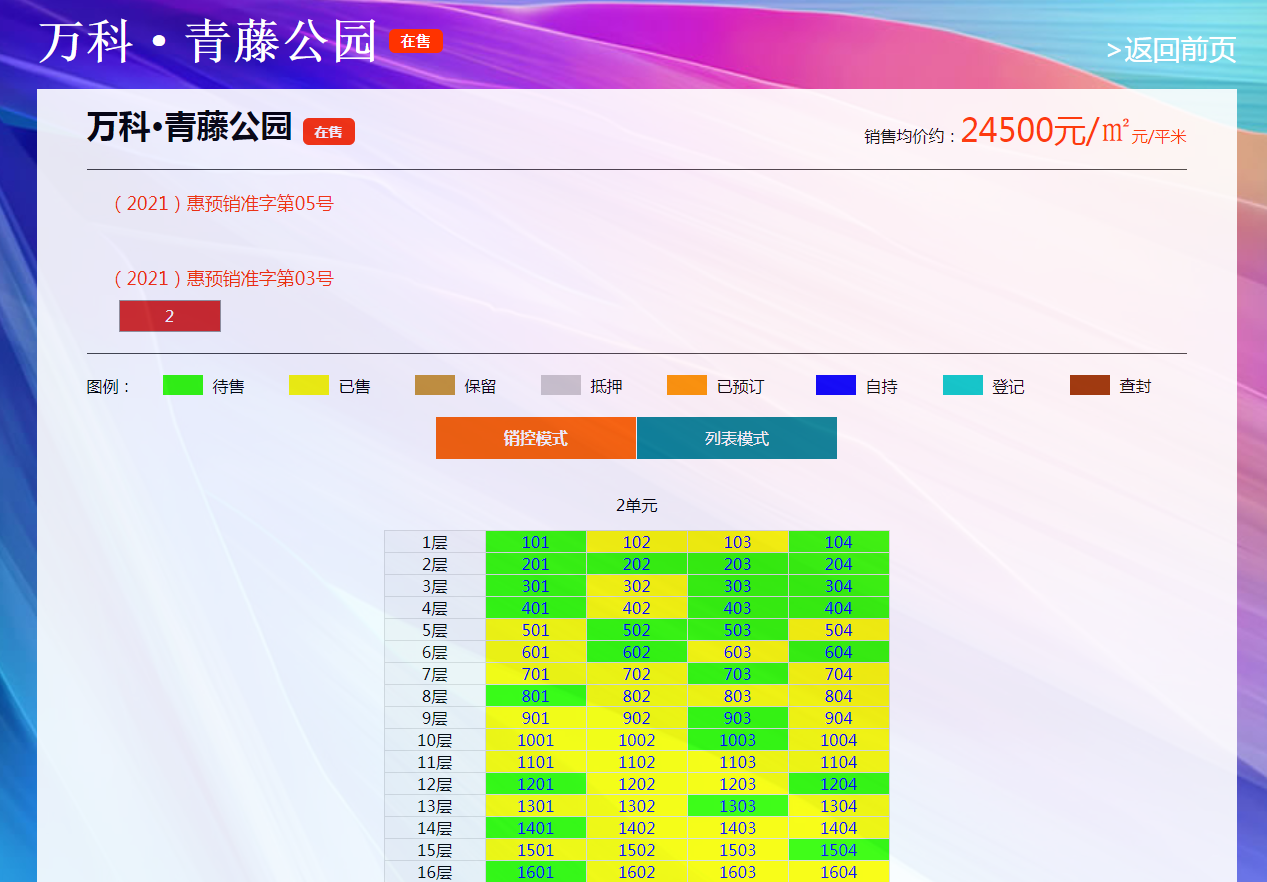1267x882 pixels.
Task: Select unit 1501
Action: click(536, 850)
